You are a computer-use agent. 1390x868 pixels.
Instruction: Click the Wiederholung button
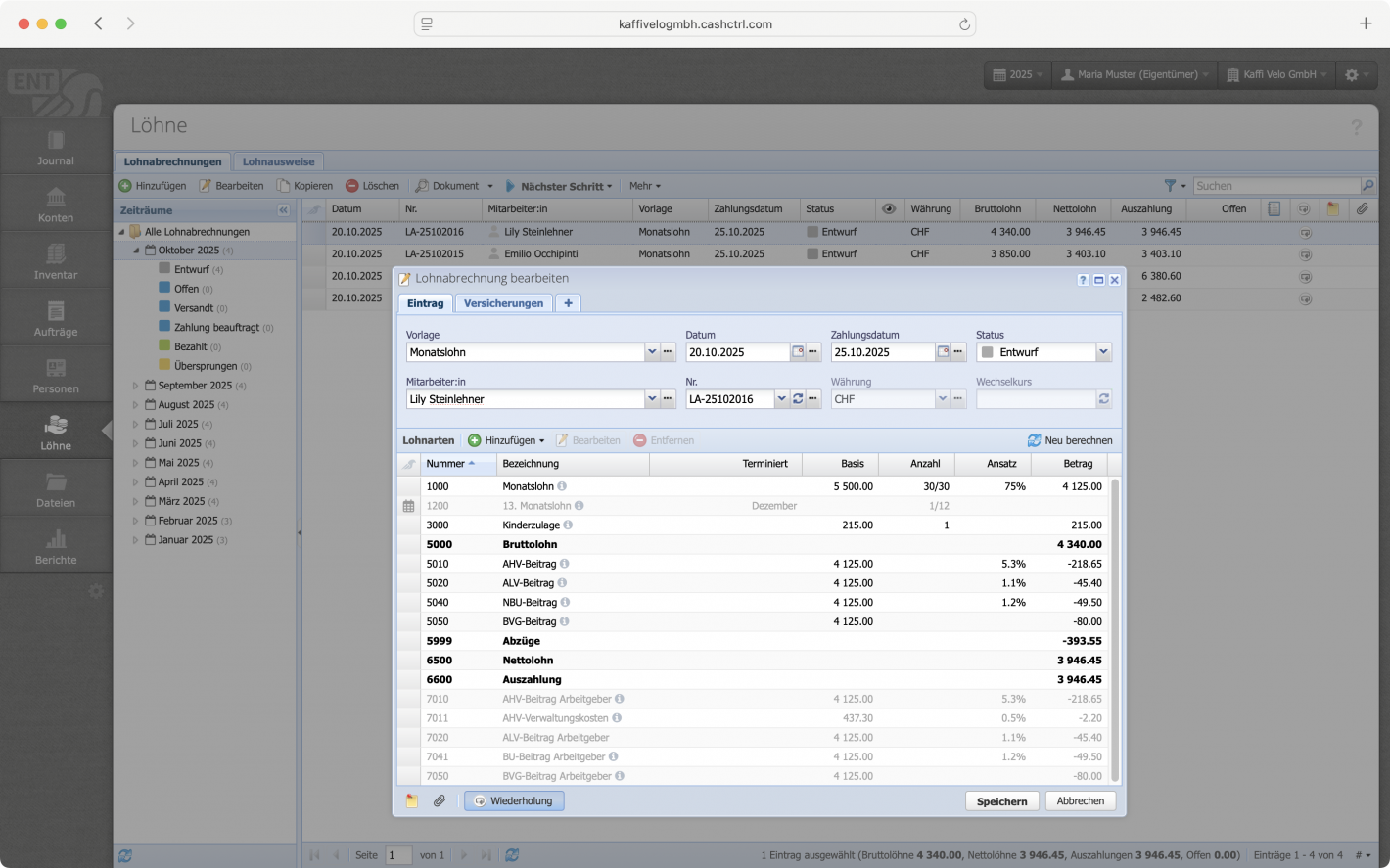(x=514, y=800)
